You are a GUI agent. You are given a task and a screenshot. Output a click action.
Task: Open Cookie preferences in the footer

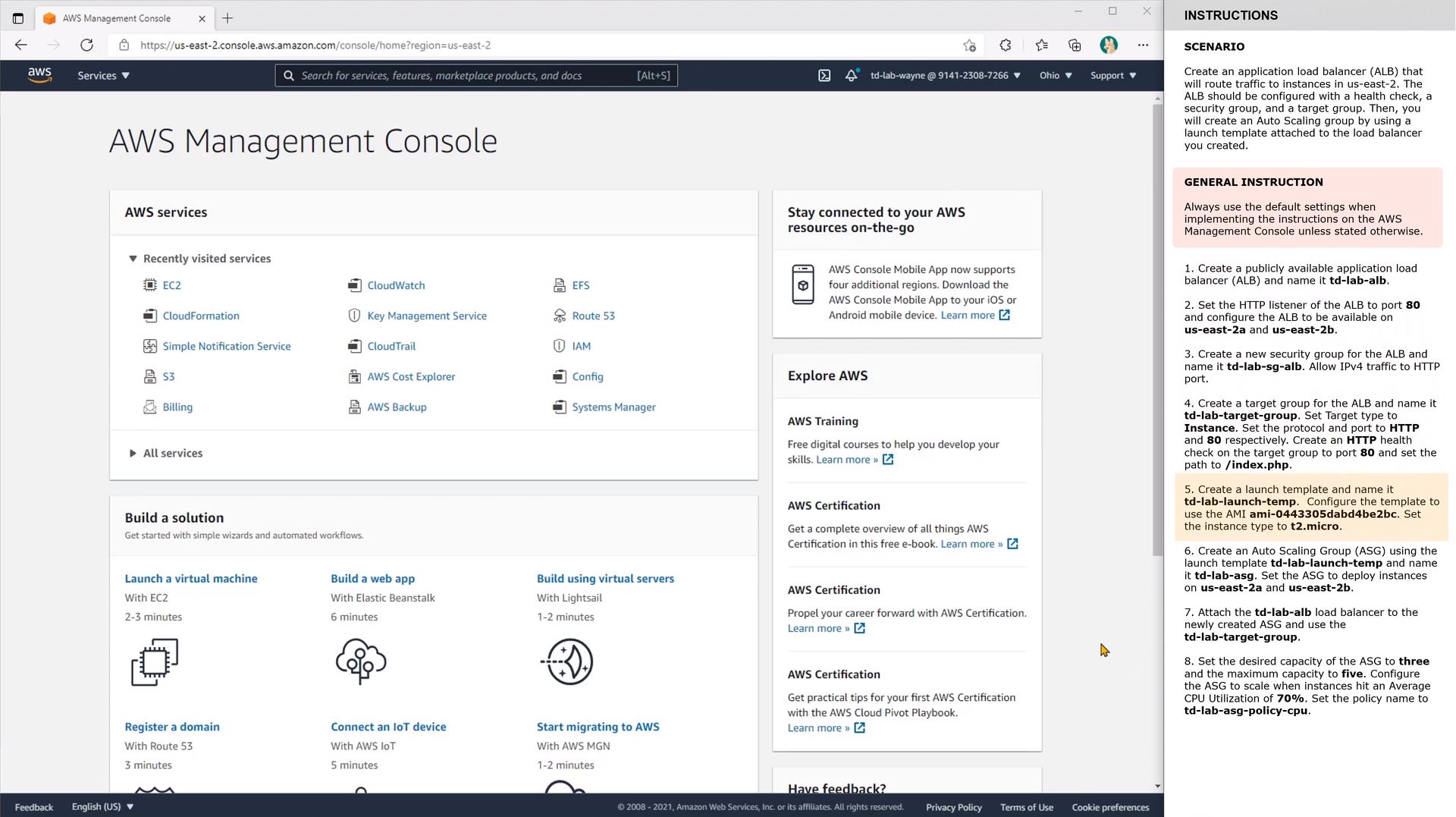1110,807
